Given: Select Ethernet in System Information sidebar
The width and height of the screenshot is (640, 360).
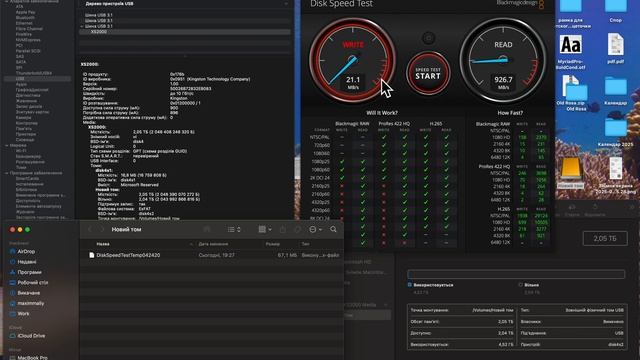Looking at the screenshot, I should click(x=24, y=23).
